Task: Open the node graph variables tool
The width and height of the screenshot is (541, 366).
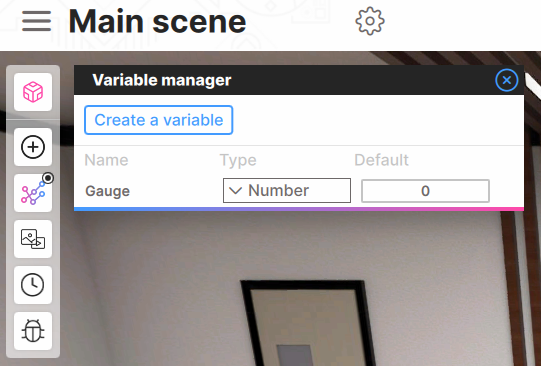Action: [x=33, y=193]
